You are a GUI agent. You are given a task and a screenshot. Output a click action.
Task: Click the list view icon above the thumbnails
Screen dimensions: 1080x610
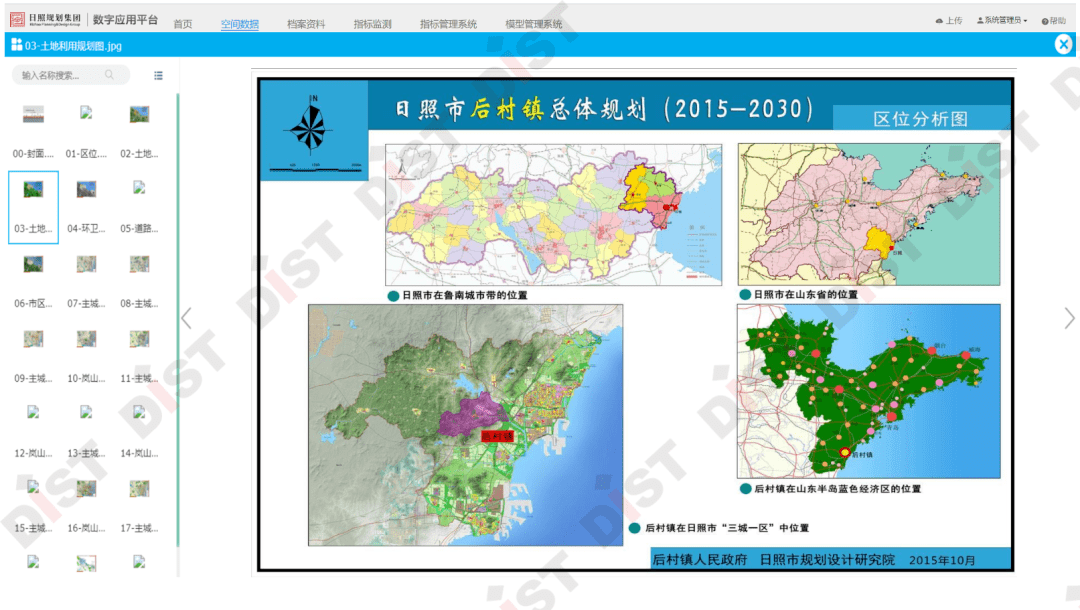158,74
